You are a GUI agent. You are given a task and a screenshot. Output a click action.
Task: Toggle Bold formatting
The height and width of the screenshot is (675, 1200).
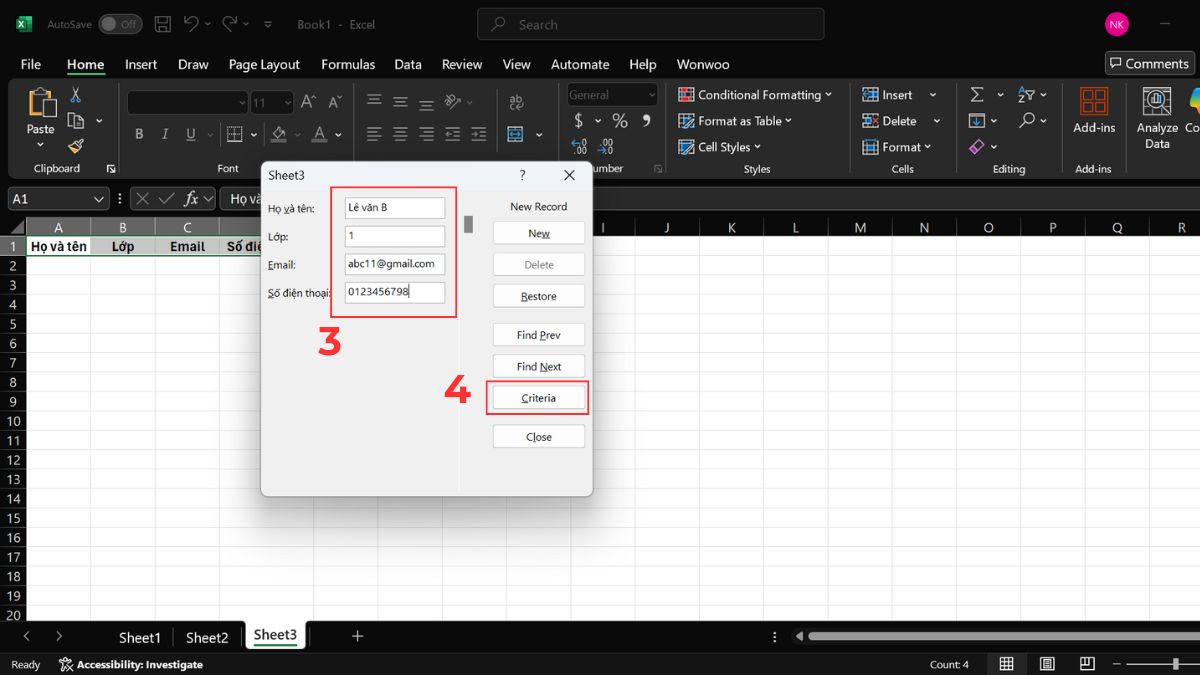coord(138,133)
